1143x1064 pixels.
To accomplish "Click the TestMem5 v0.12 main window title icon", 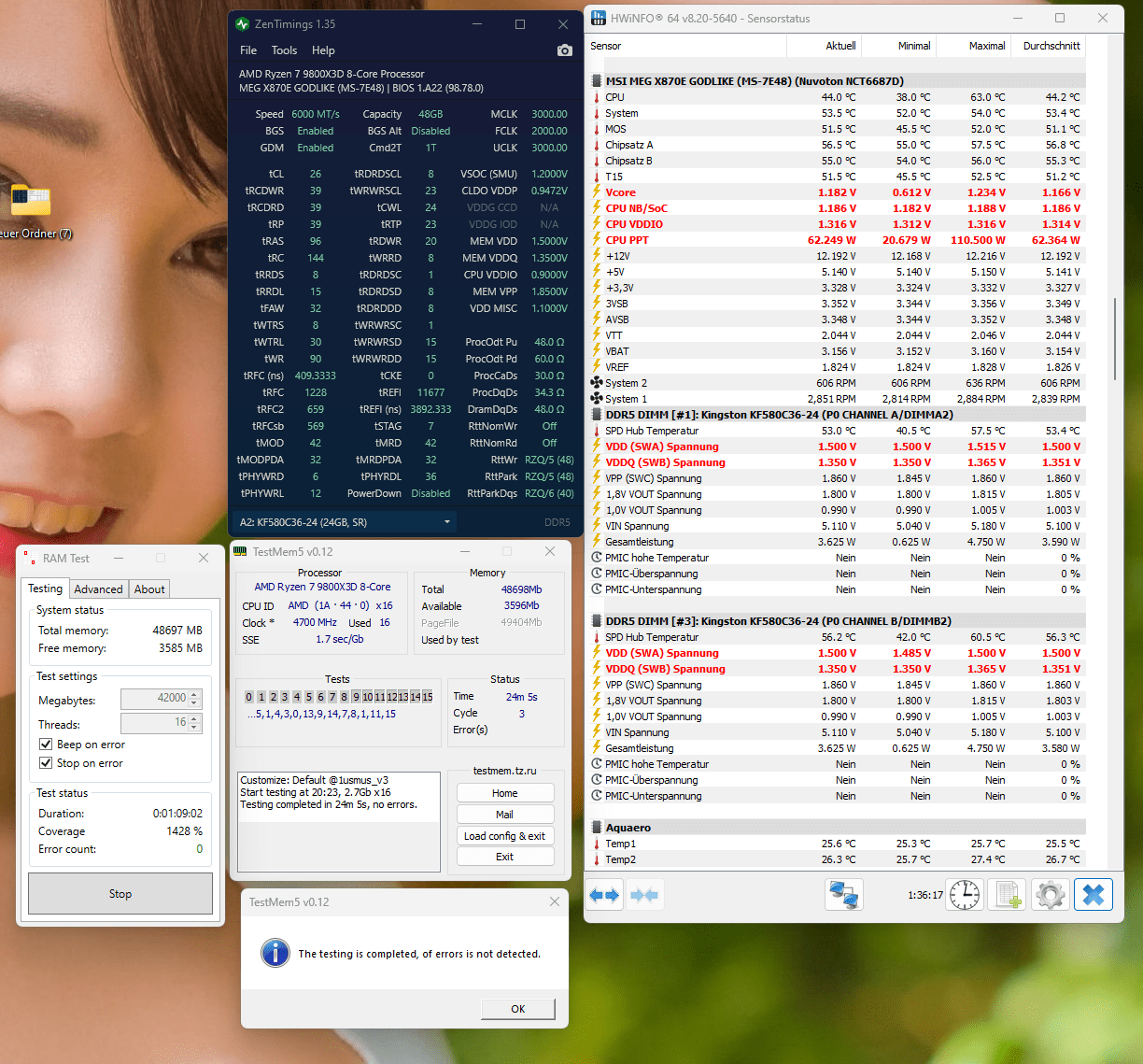I will pyautogui.click(x=241, y=552).
